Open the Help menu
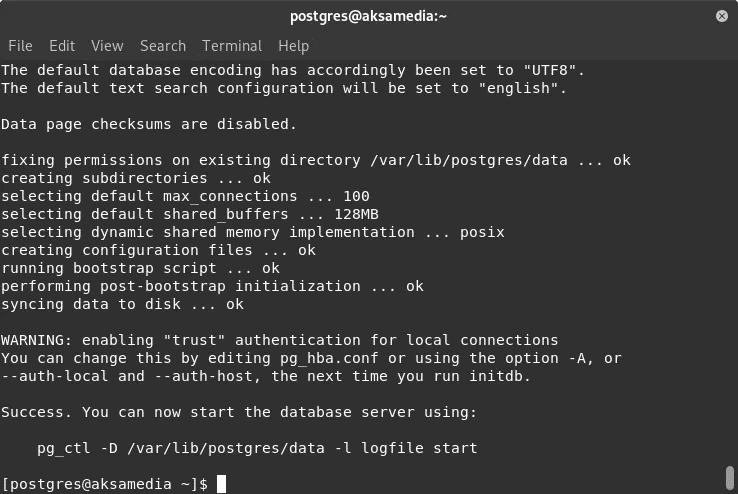 coord(293,46)
